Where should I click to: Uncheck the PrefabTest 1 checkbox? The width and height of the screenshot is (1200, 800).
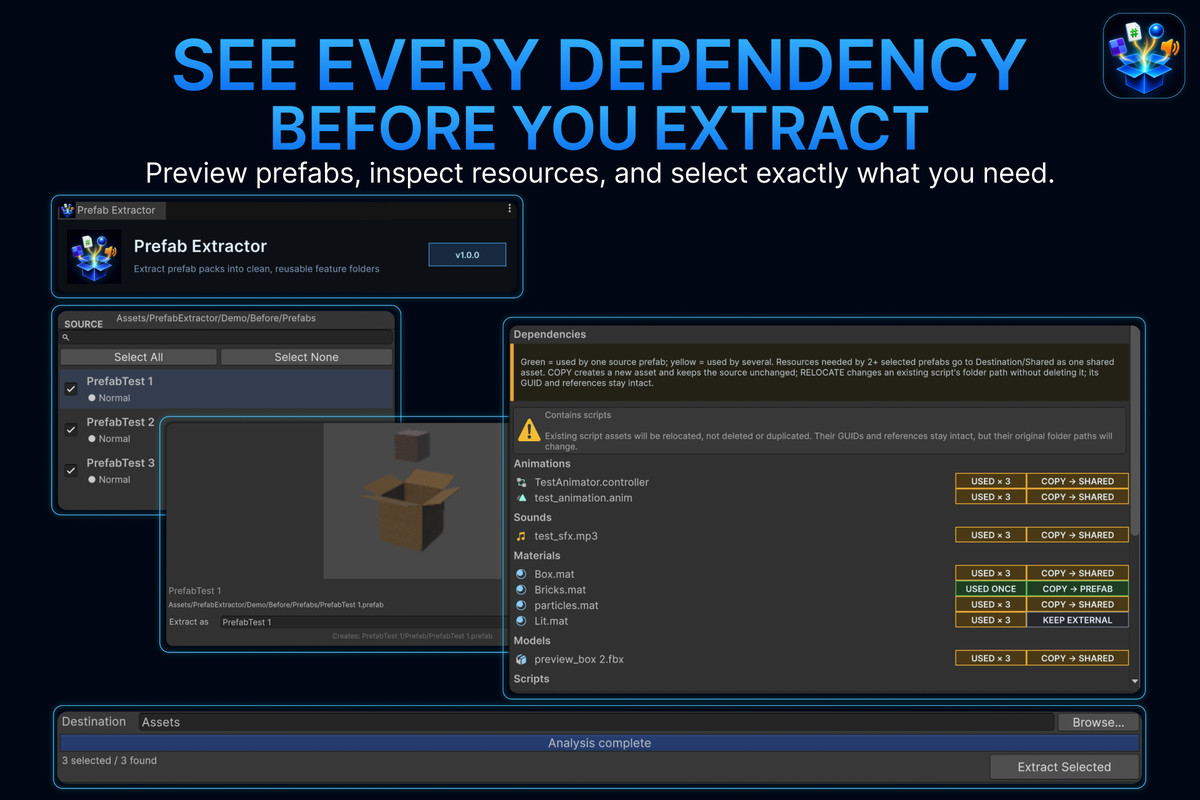click(x=71, y=389)
